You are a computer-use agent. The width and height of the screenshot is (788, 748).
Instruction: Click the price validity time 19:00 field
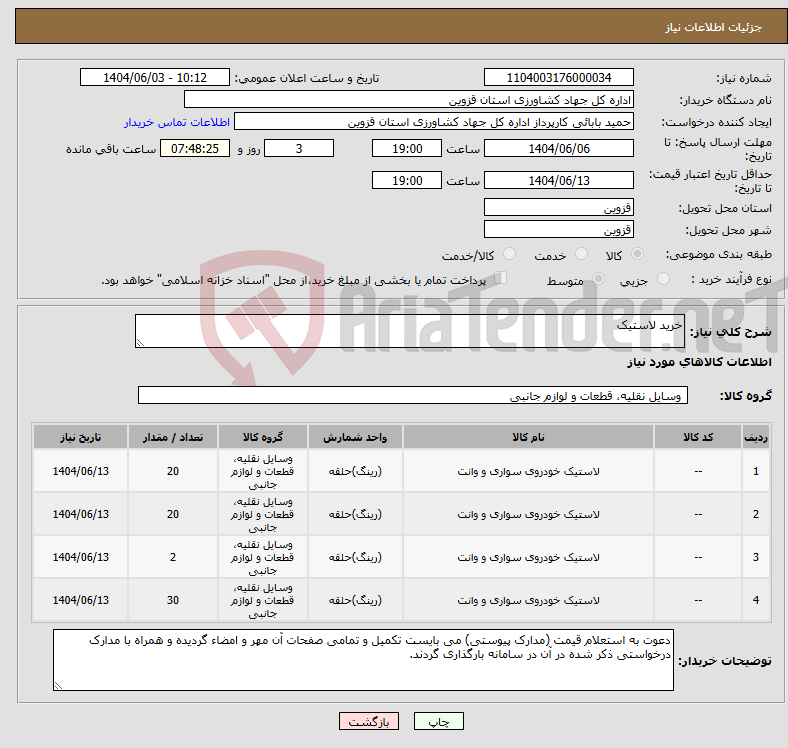tap(407, 180)
